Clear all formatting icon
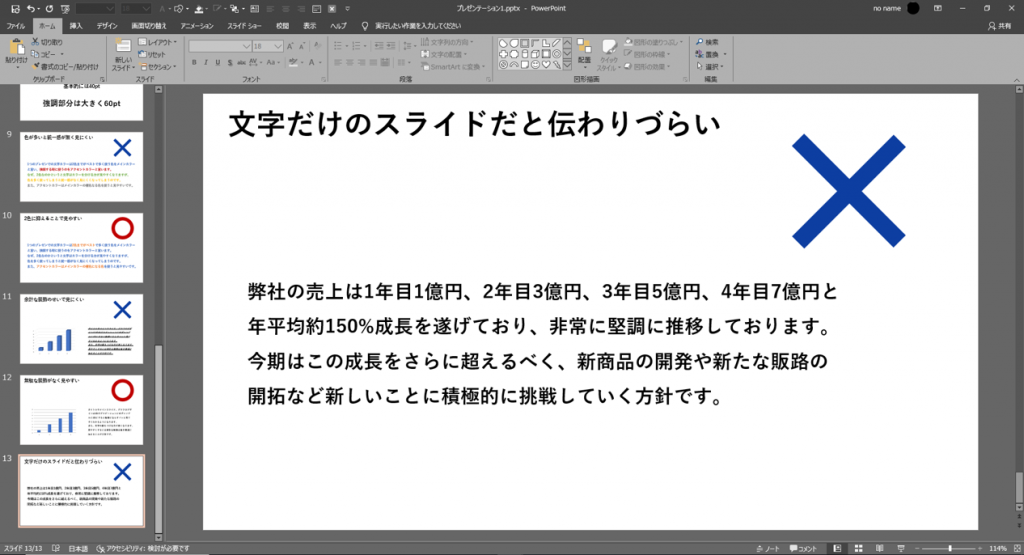 point(317,46)
